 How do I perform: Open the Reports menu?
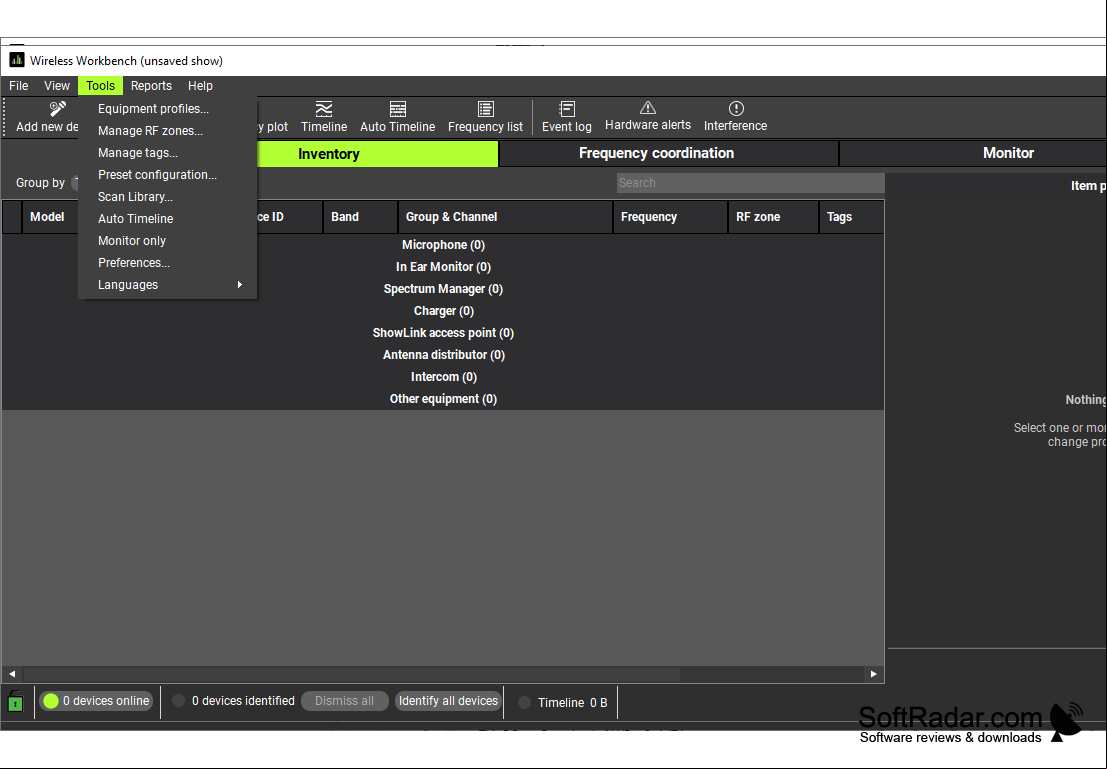(x=151, y=85)
